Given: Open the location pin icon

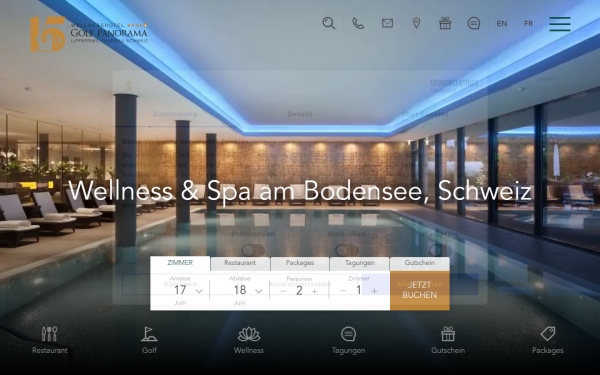Looking at the screenshot, I should (416, 23).
